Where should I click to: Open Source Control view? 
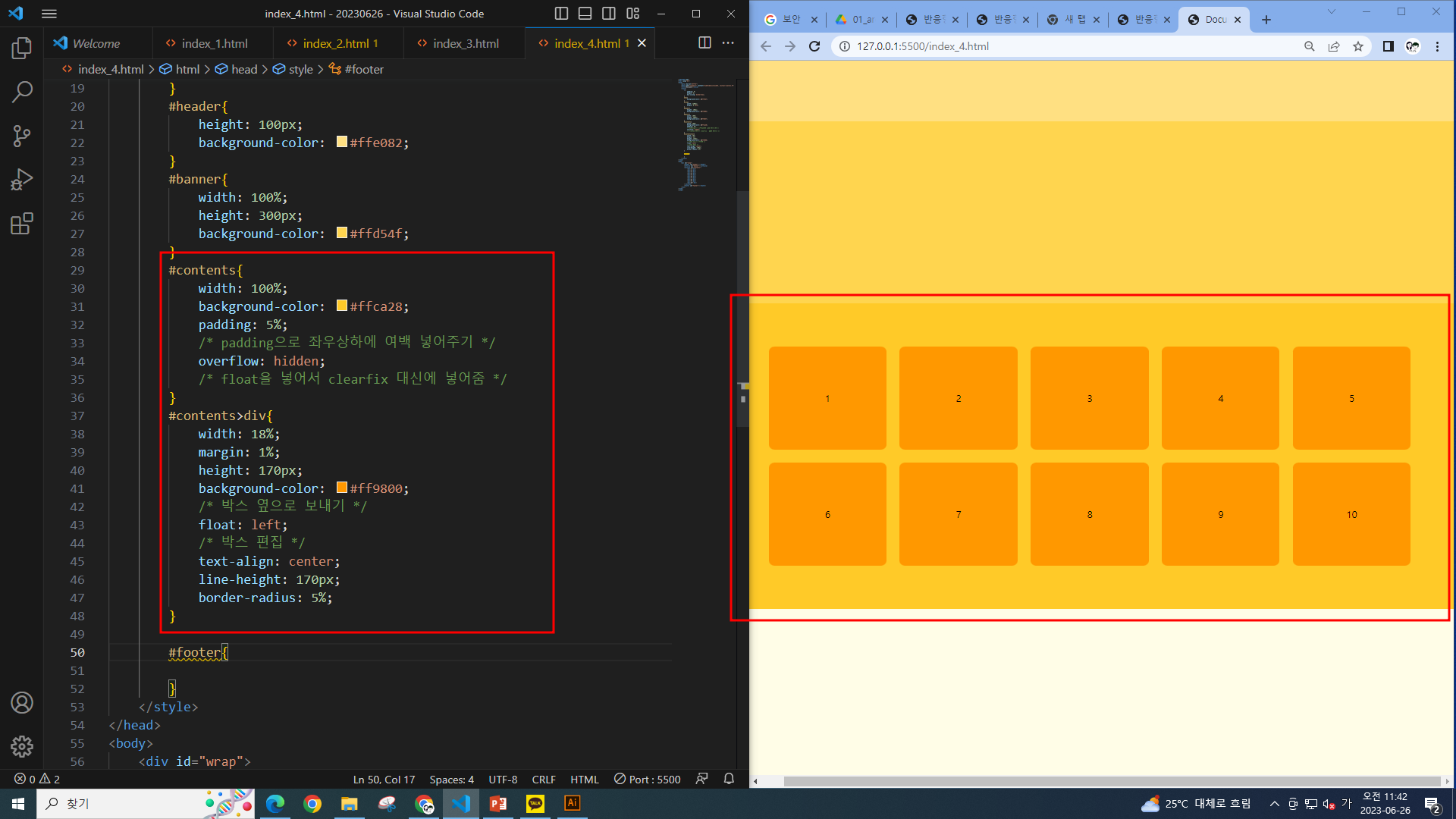(22, 136)
